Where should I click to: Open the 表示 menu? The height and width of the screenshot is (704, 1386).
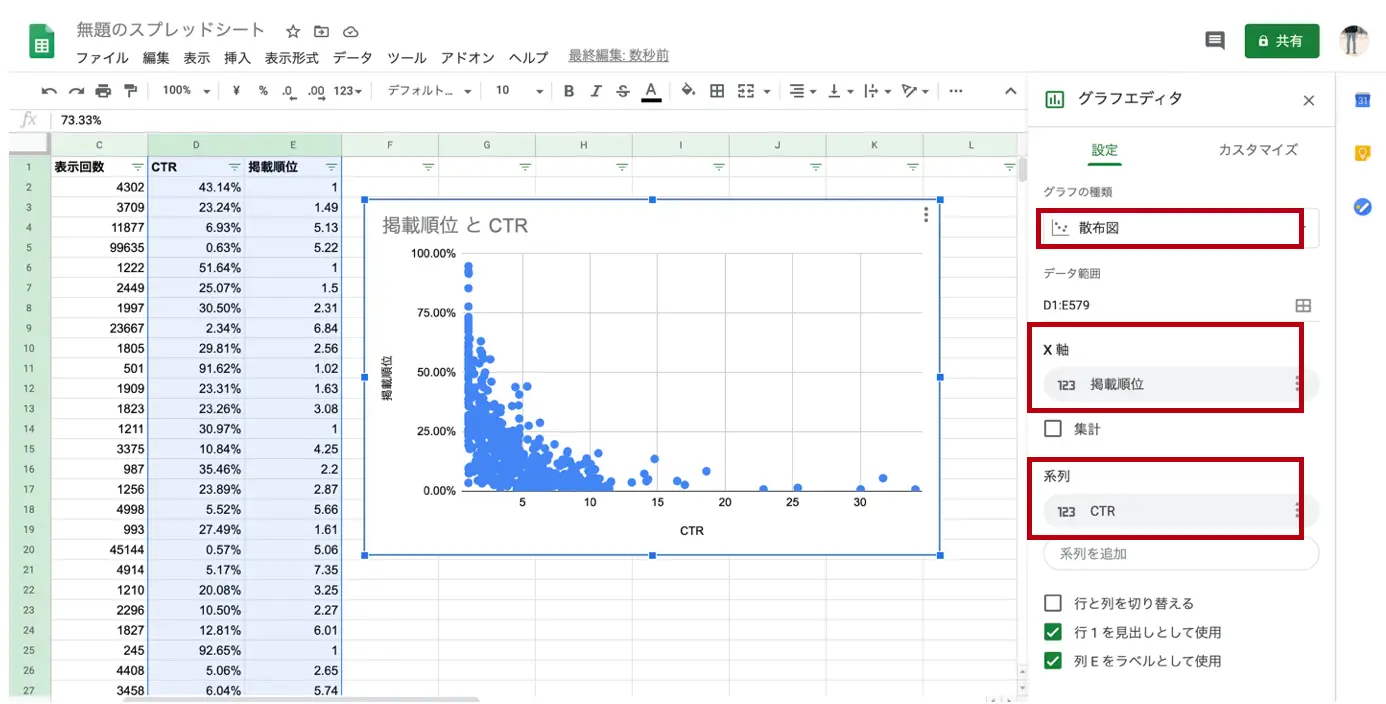[197, 58]
